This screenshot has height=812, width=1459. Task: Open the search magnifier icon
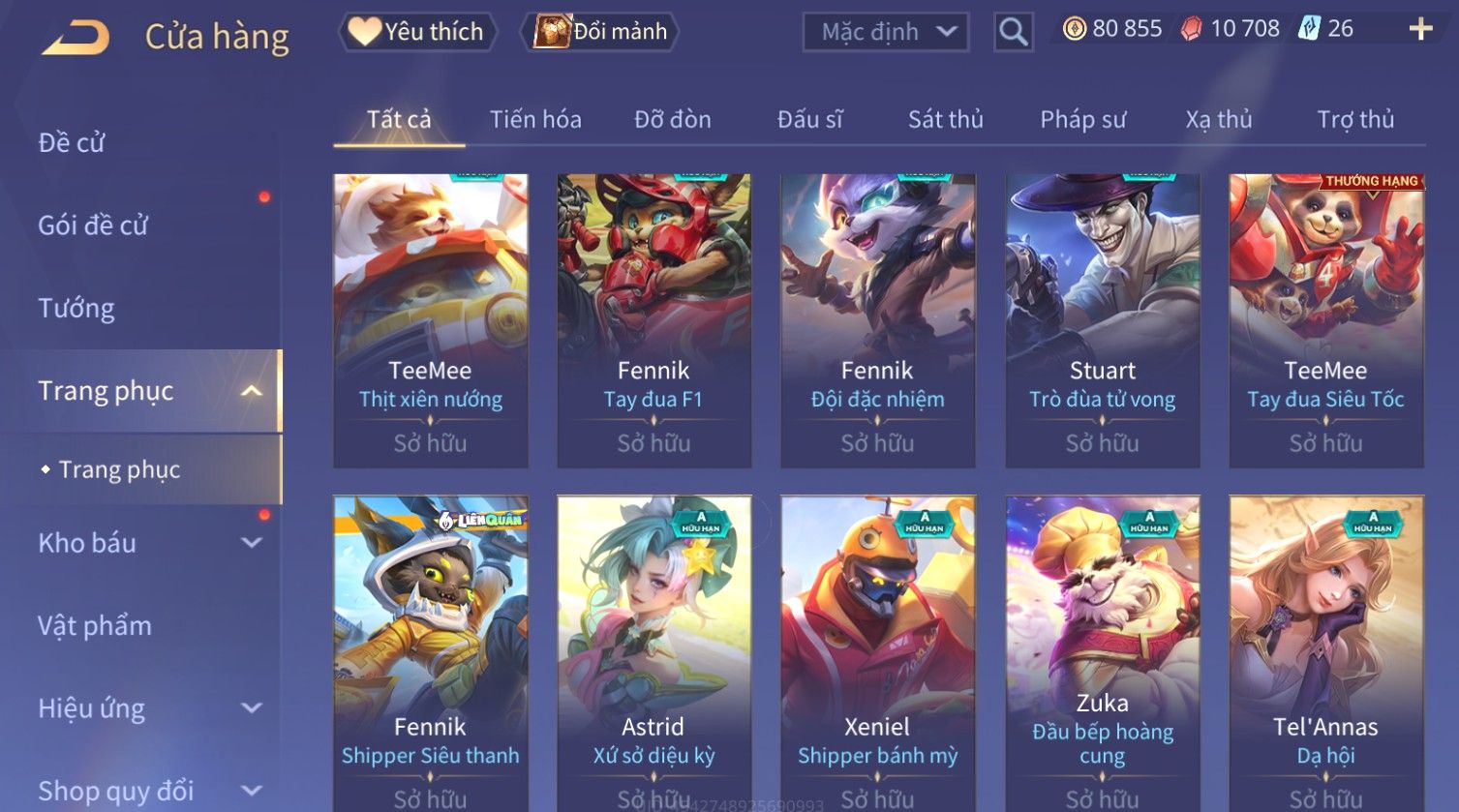pos(1013,32)
